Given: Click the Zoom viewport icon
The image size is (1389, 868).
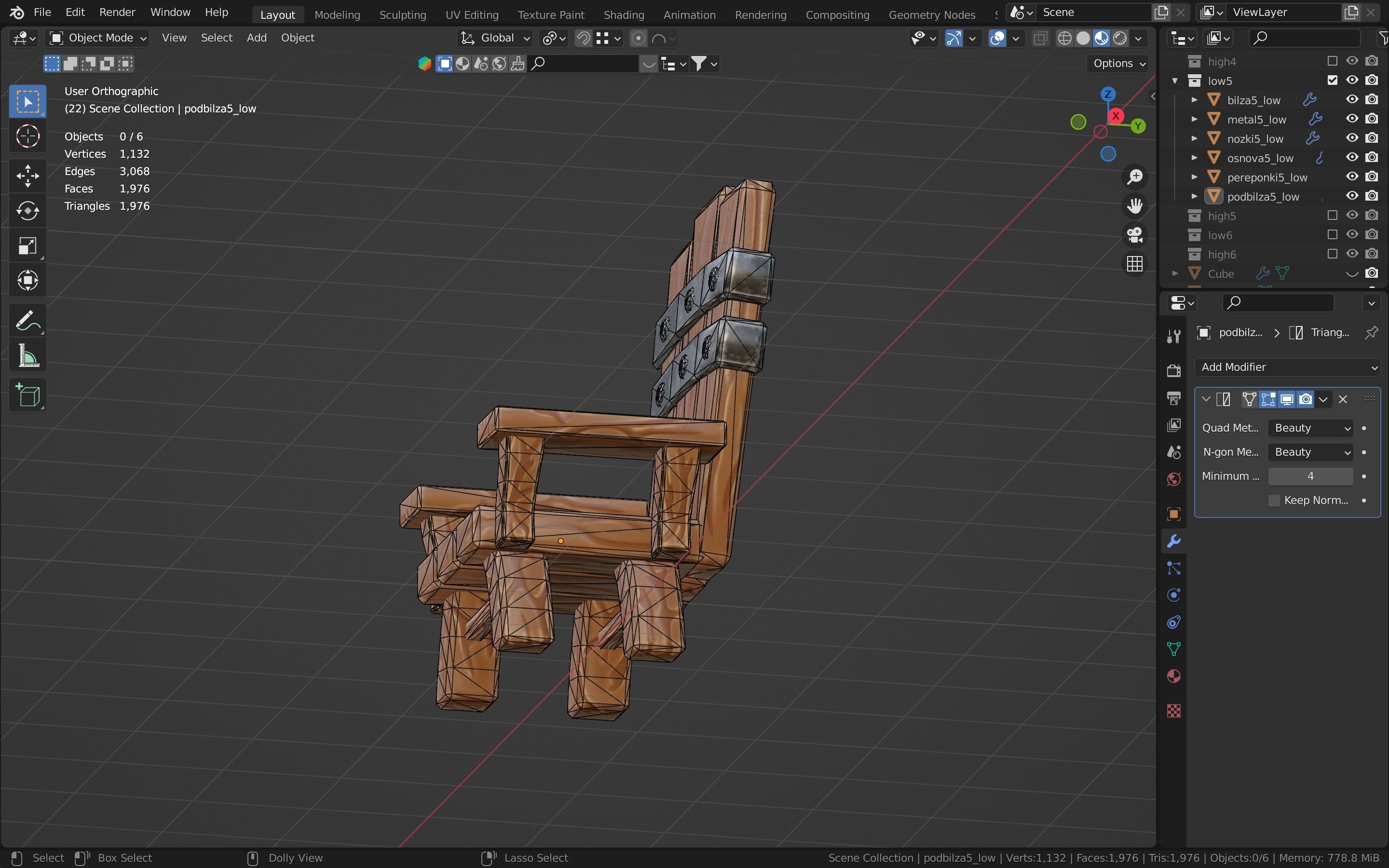Looking at the screenshot, I should pos(1135,177).
